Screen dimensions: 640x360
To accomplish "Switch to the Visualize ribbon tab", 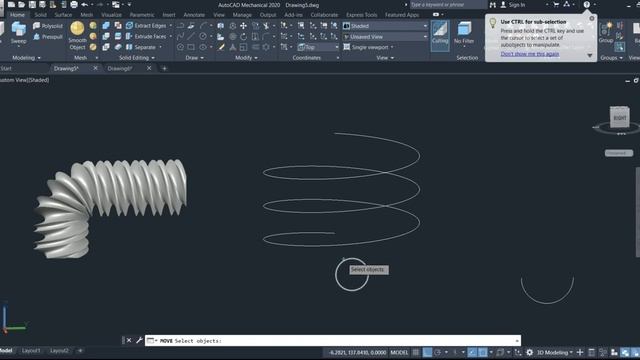I will pos(111,15).
